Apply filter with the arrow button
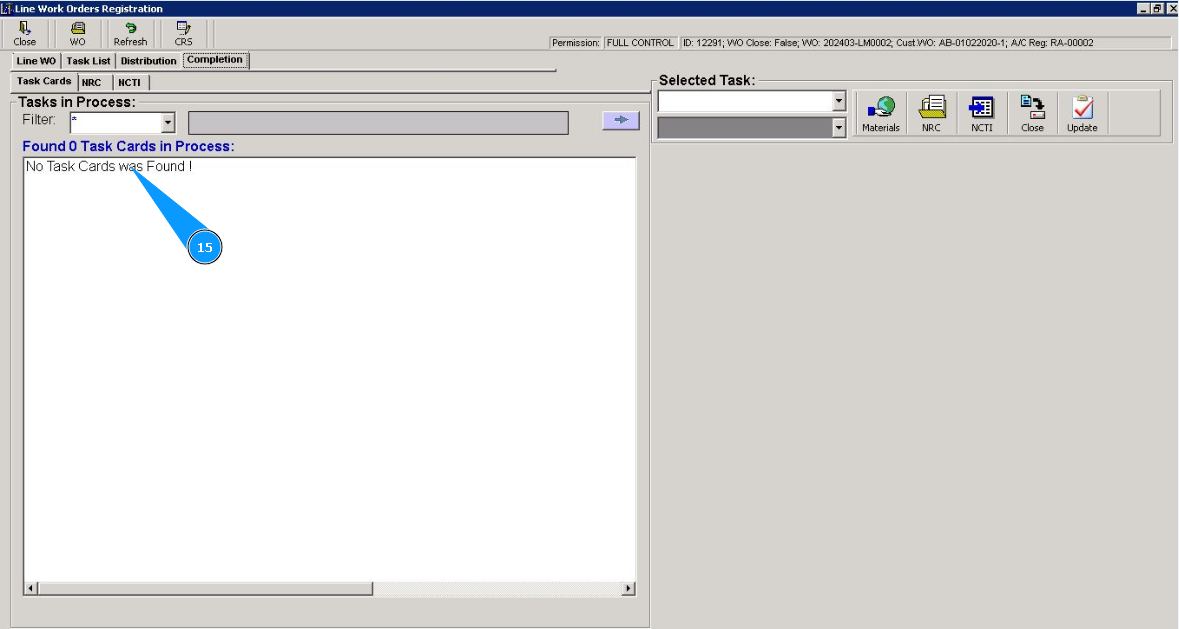This screenshot has height=629, width=1179. point(620,120)
